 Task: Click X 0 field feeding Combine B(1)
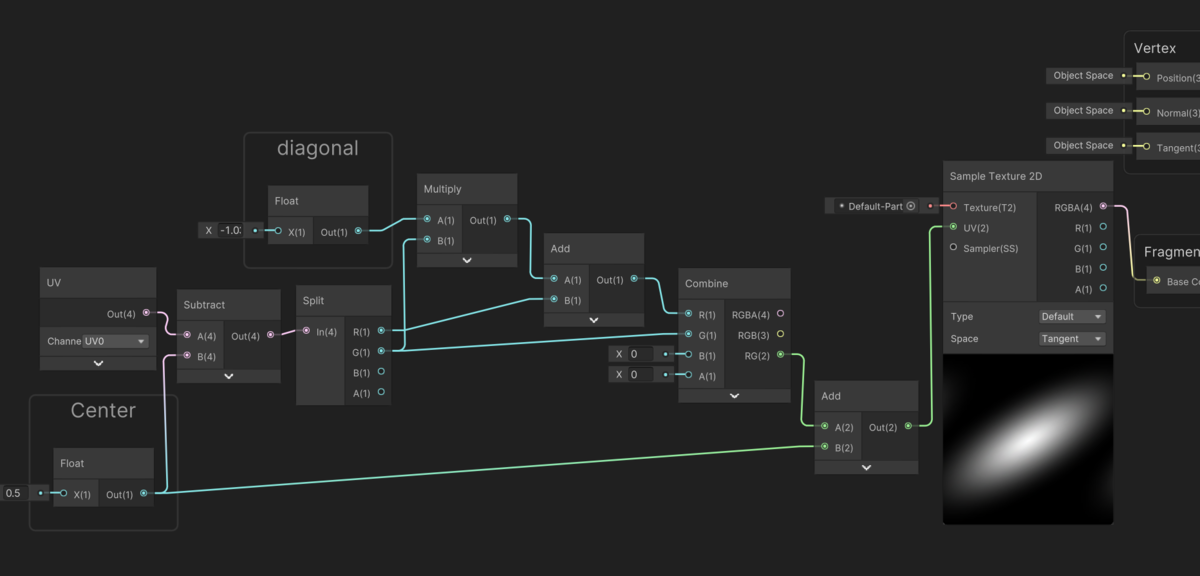640,354
